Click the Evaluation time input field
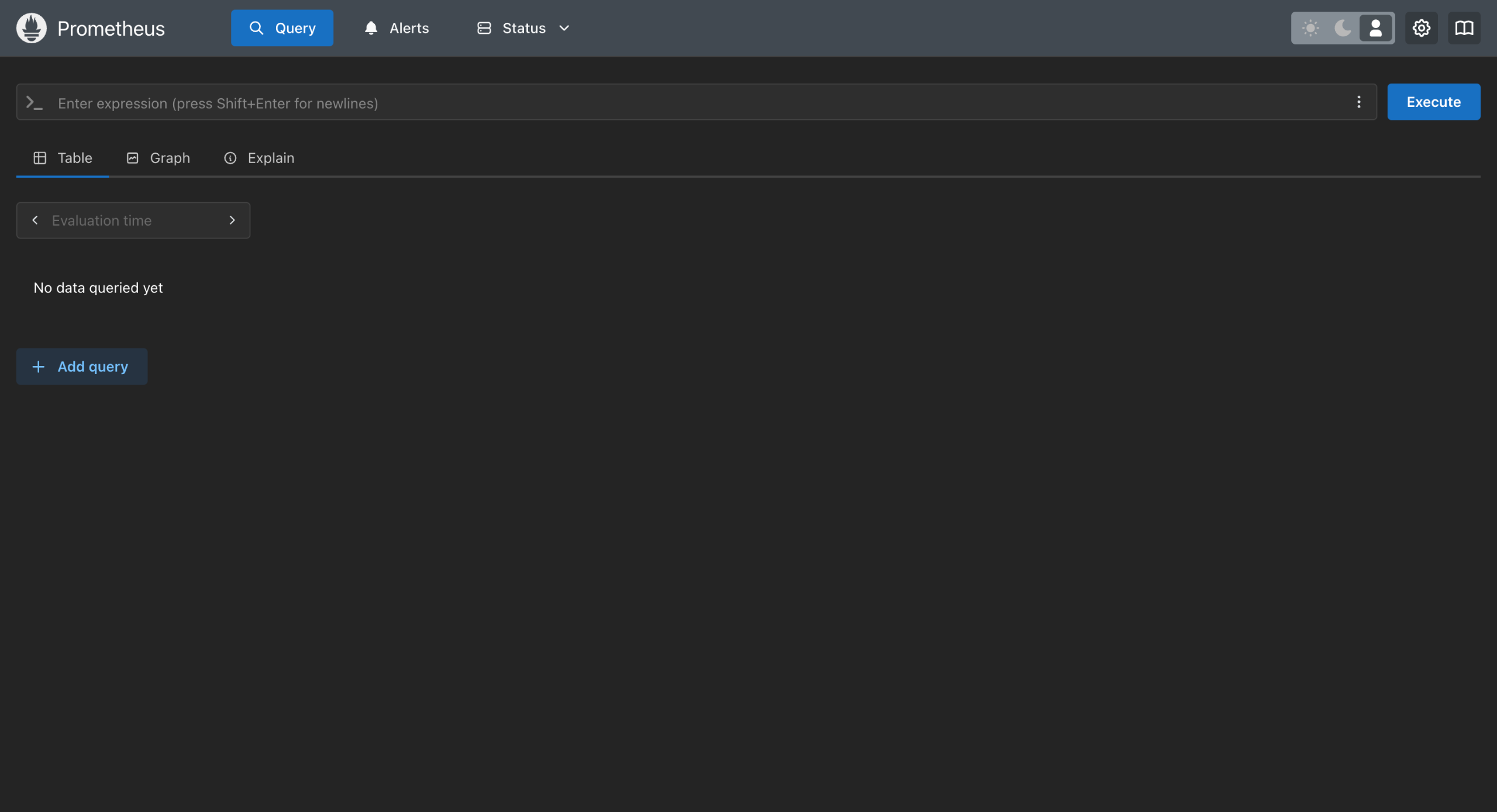Viewport: 1497px width, 812px height. pyautogui.click(x=133, y=220)
